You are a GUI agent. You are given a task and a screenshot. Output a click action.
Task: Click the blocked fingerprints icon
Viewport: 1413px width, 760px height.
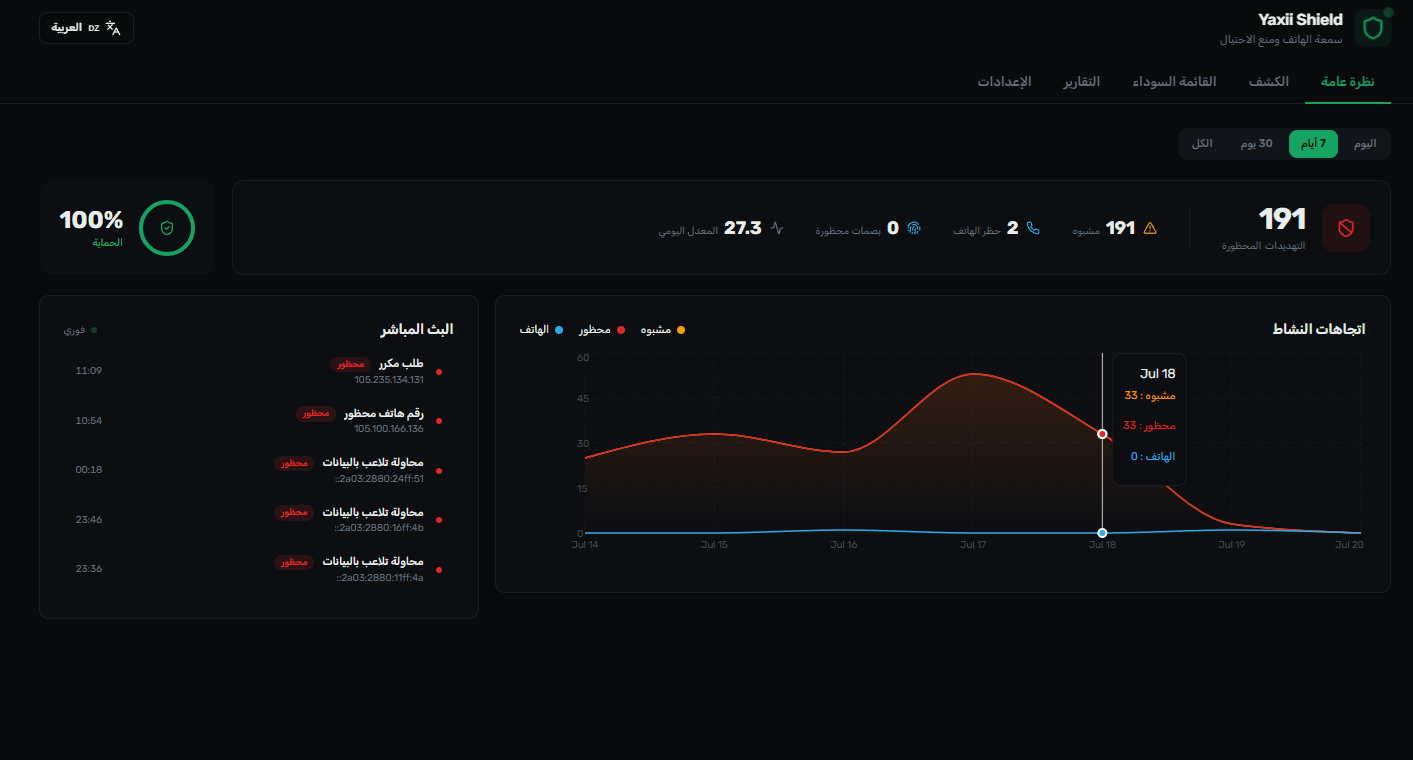point(913,228)
